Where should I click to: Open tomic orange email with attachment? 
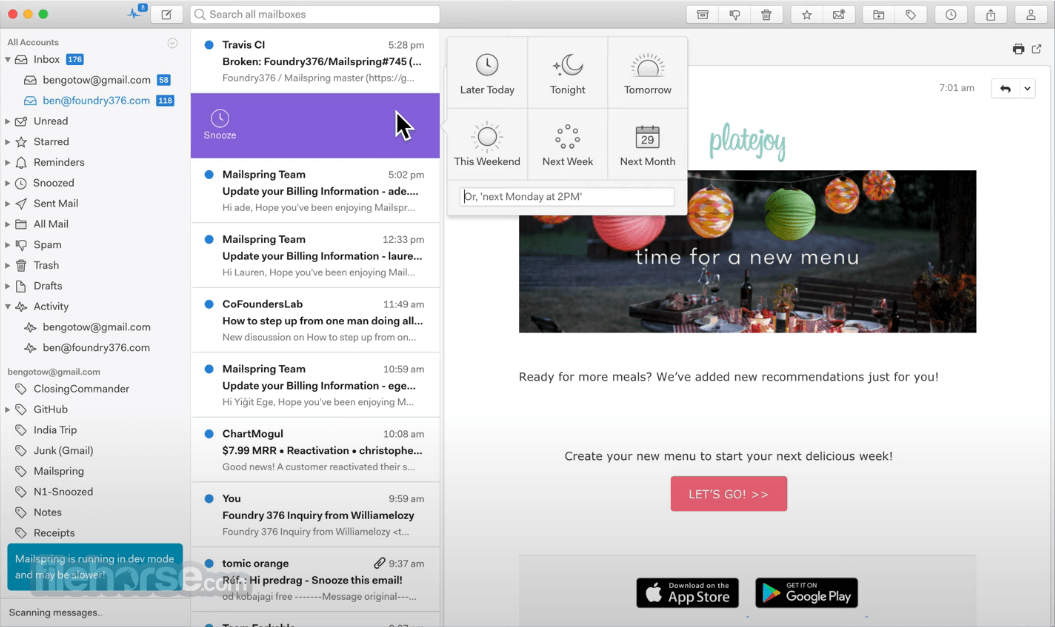(x=315, y=580)
